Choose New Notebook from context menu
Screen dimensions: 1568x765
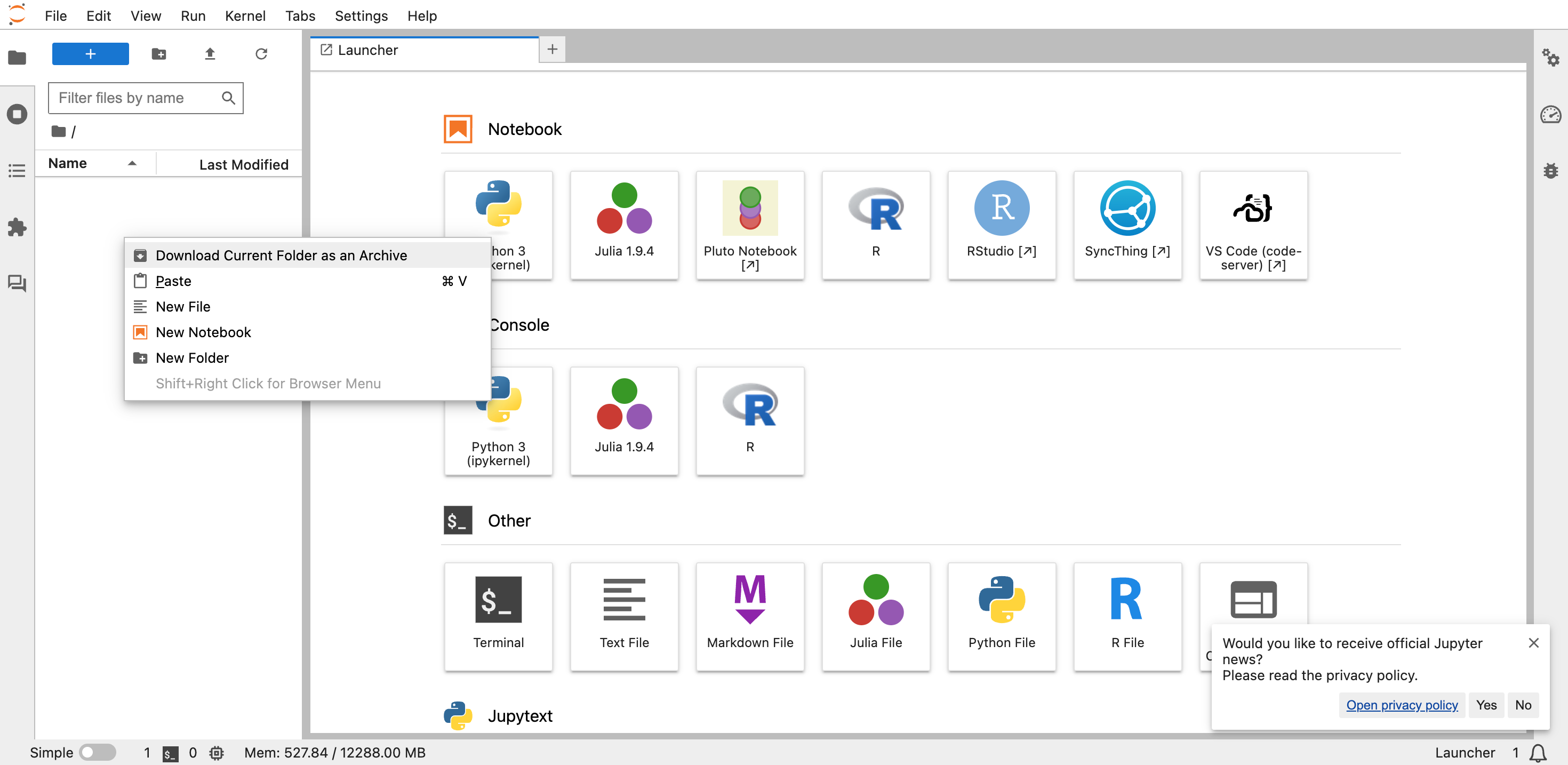click(307, 332)
